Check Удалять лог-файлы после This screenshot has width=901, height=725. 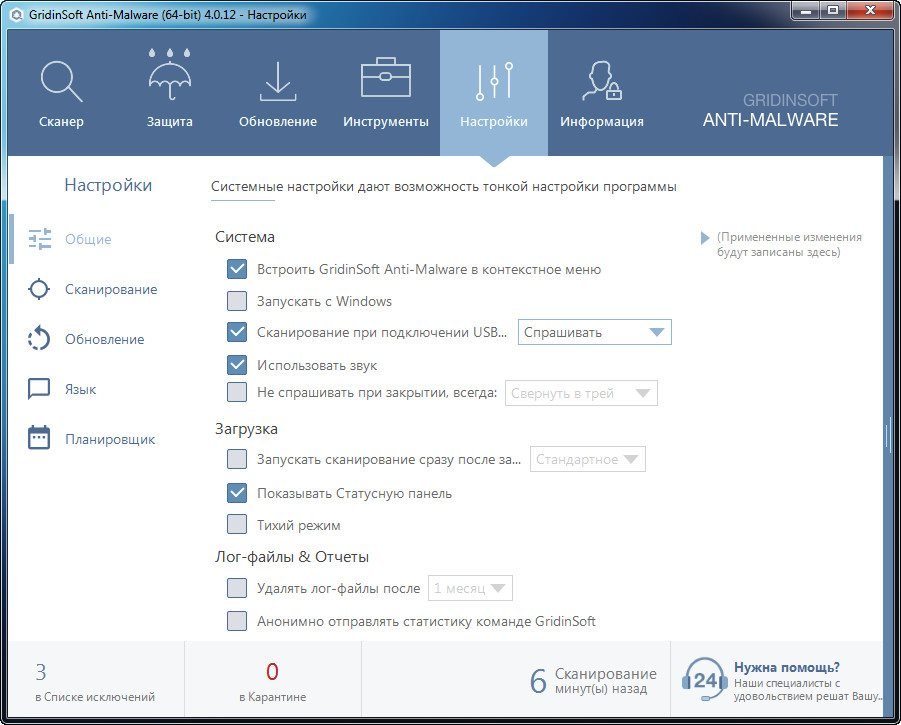point(237,588)
